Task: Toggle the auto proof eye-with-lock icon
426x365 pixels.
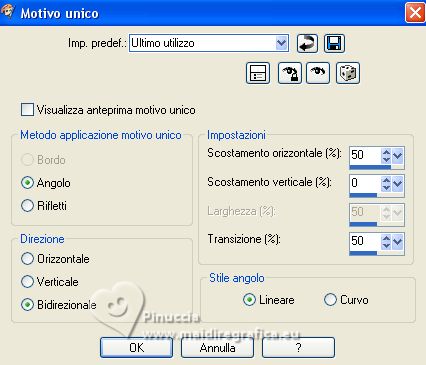Action: point(290,73)
